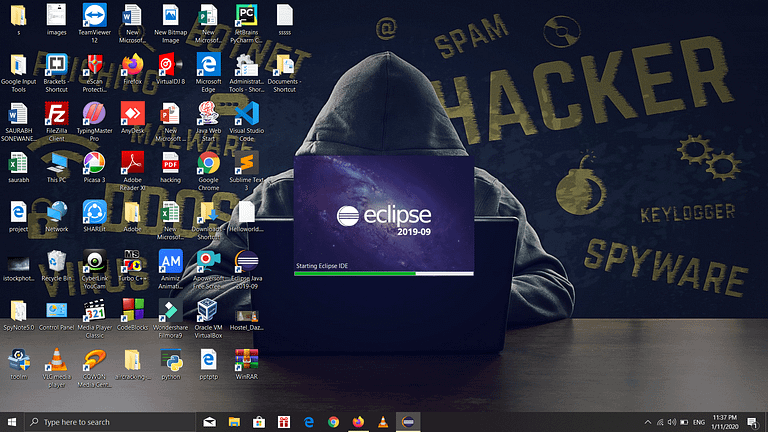The width and height of the screenshot is (768, 432).
Task: Open the taskbar clock and date
Action: coord(724,422)
